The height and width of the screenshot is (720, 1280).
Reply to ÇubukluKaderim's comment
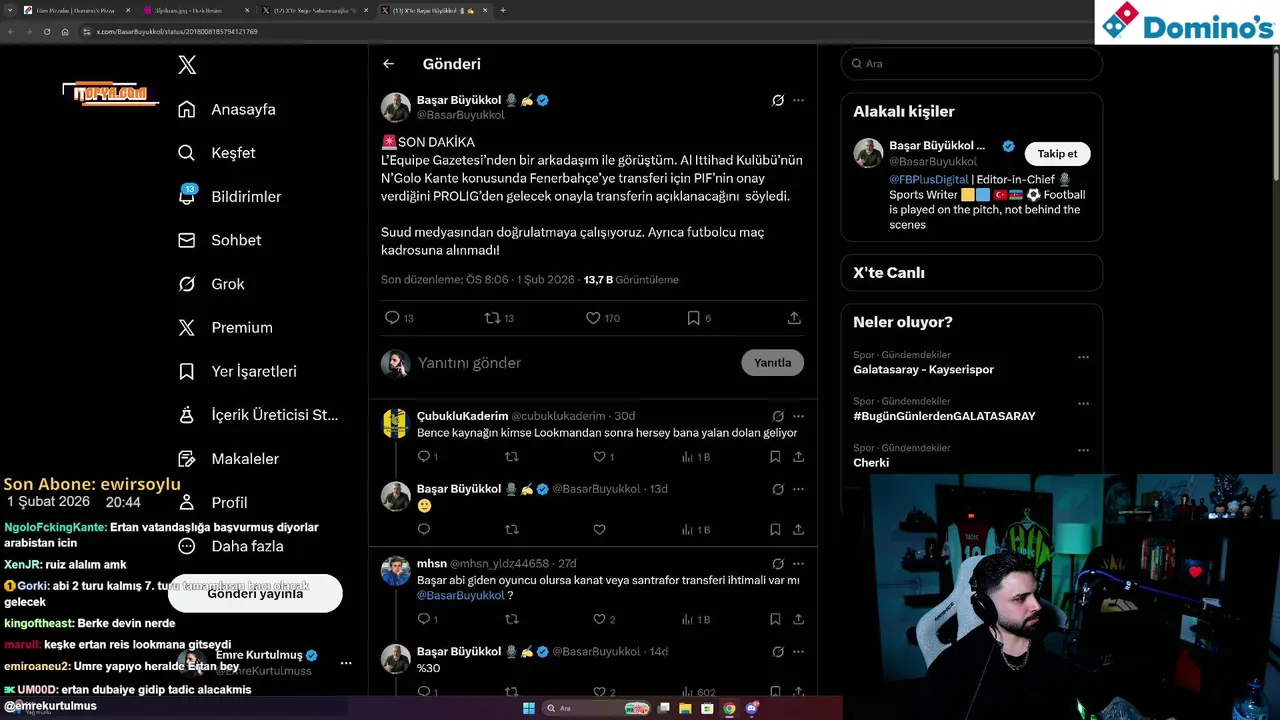click(424, 457)
